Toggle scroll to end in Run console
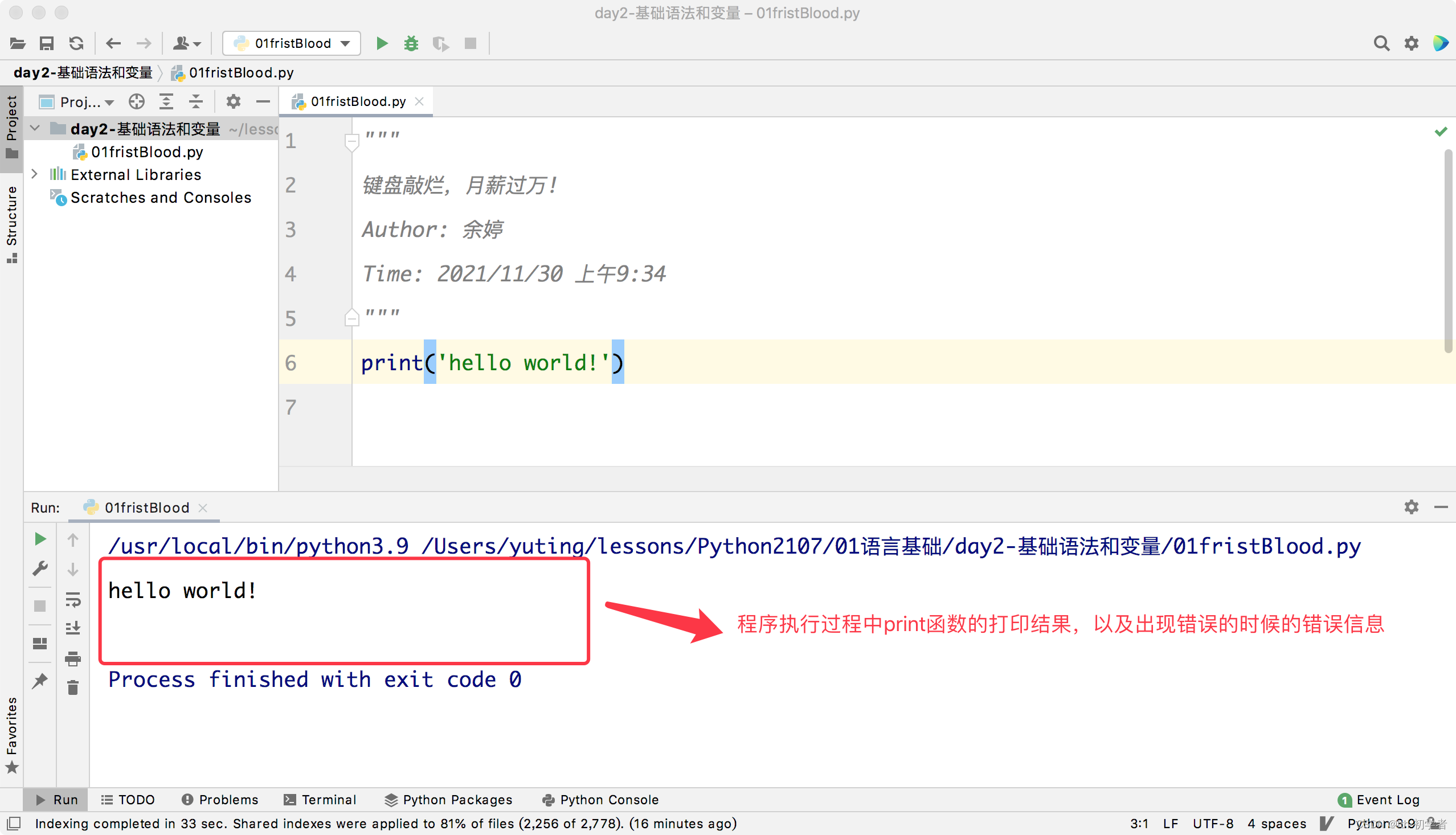This screenshot has width=1456, height=835. point(73,629)
